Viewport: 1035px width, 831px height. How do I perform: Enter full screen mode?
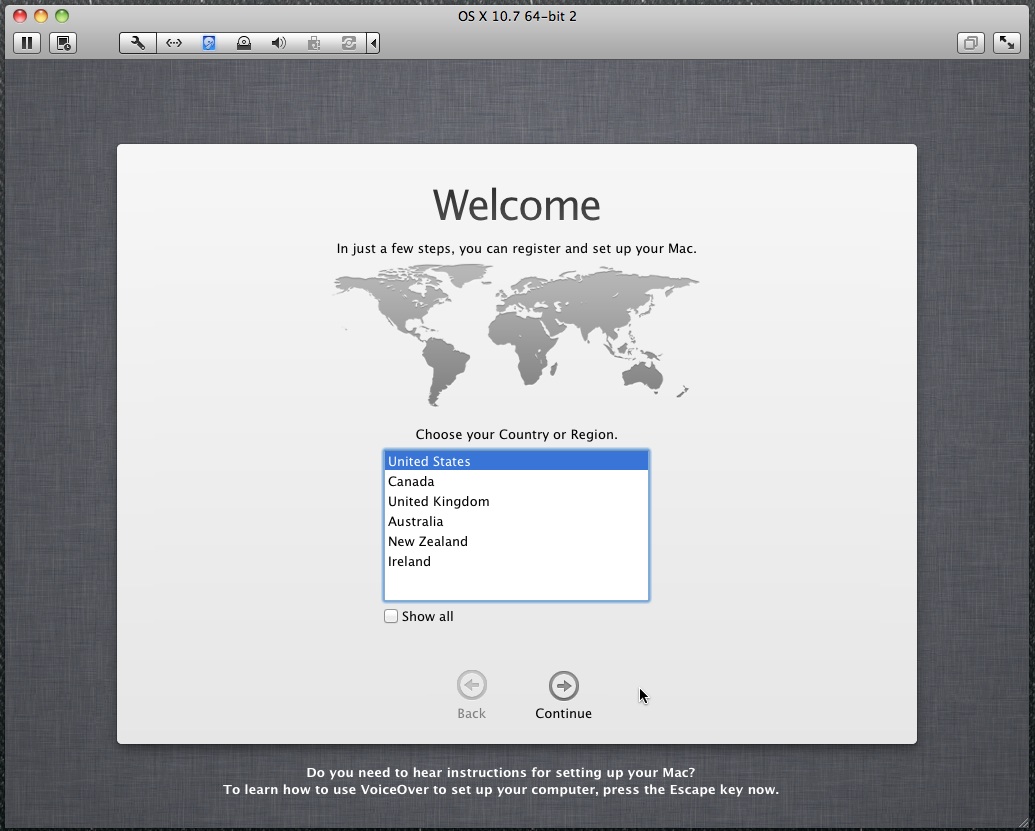pyautogui.click(x=1007, y=43)
